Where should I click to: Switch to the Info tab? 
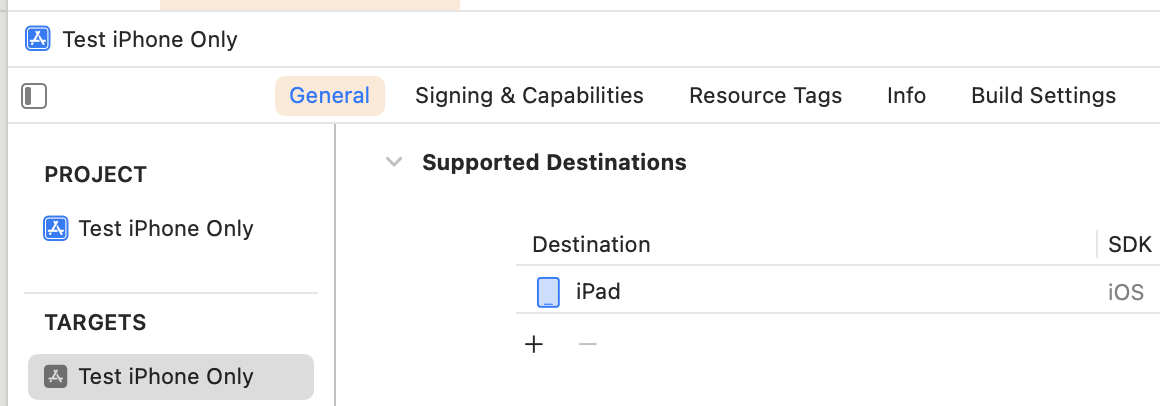906,96
